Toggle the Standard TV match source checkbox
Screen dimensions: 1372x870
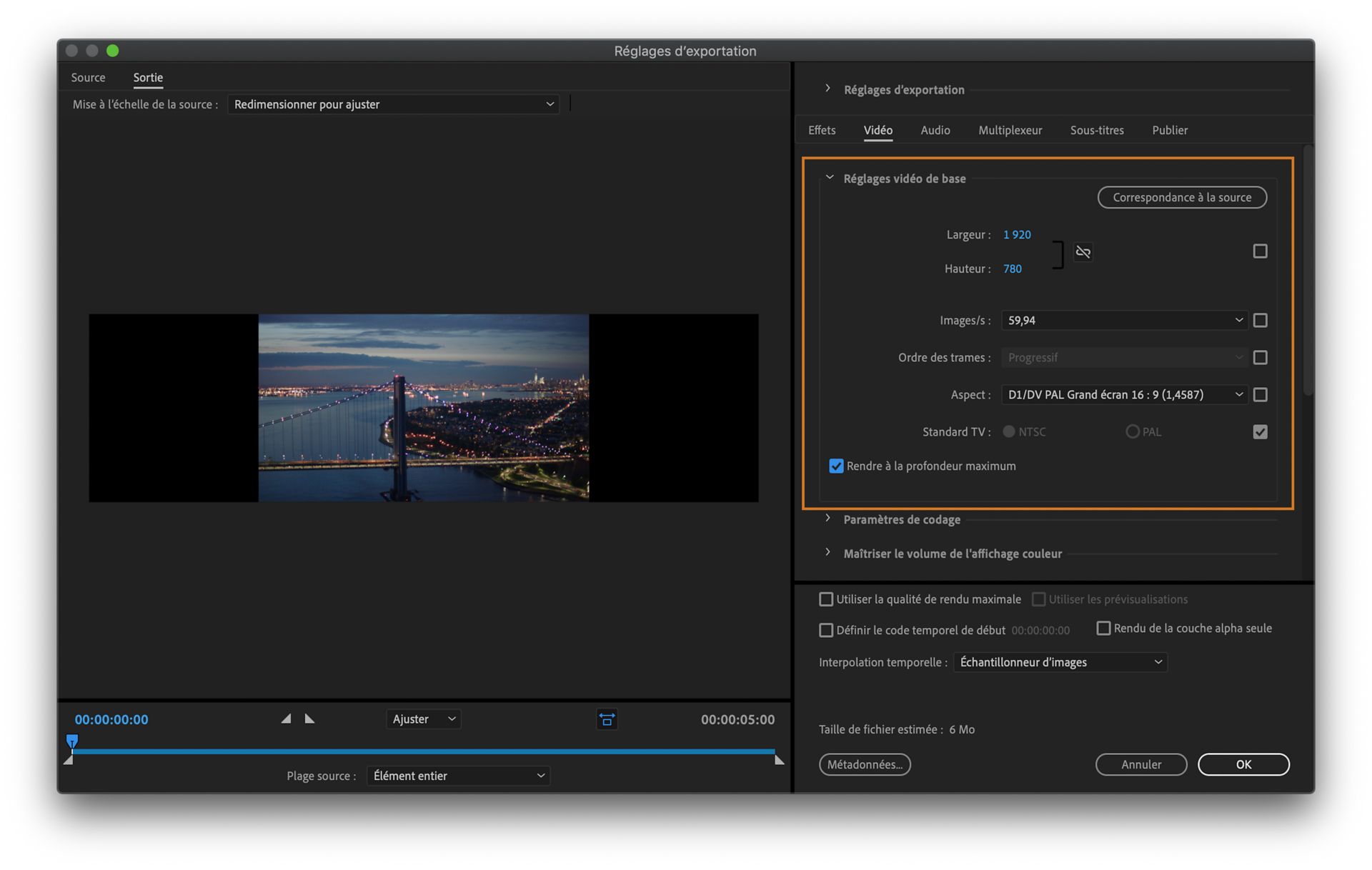(x=1260, y=431)
